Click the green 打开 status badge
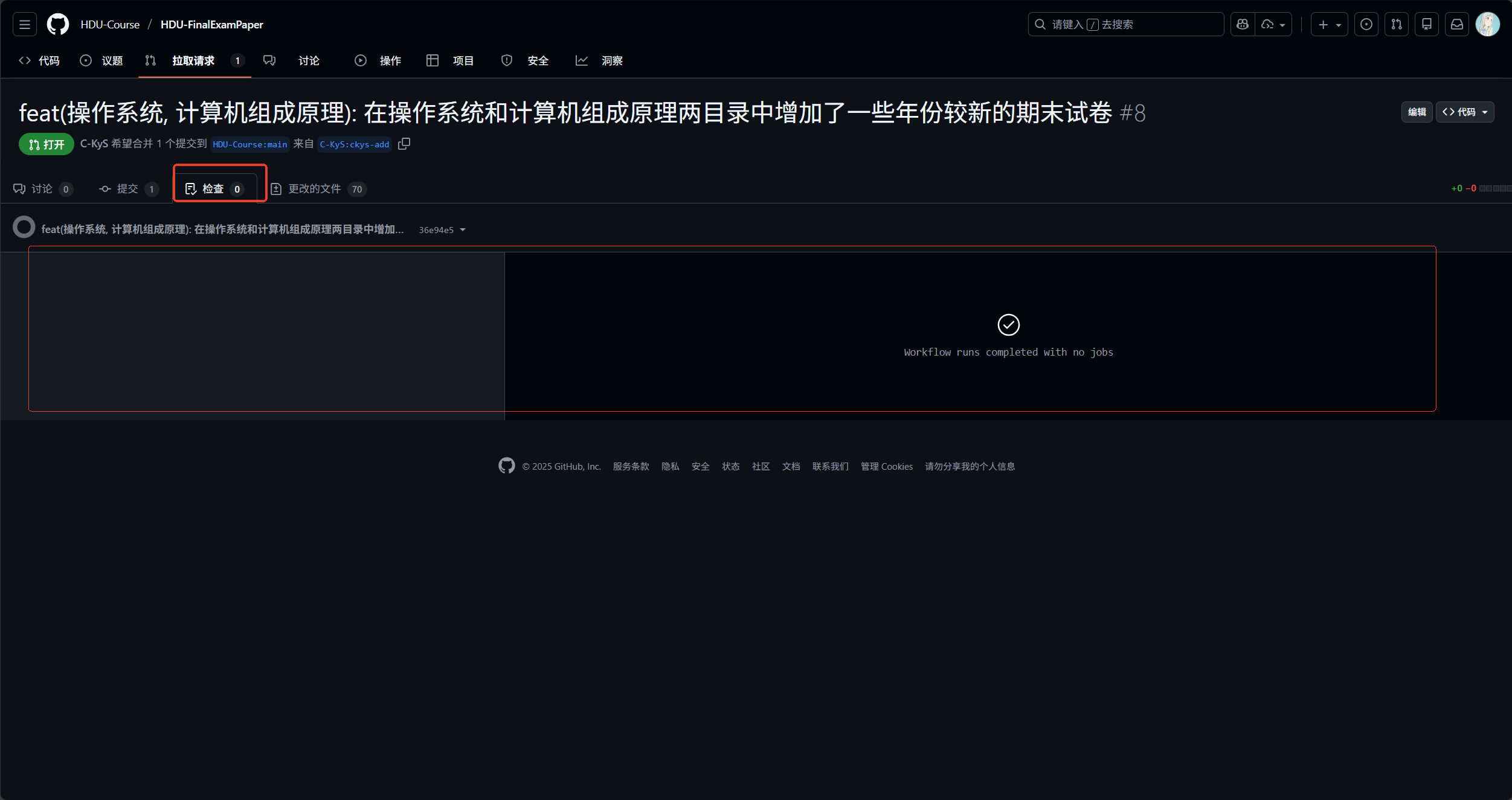This screenshot has height=800, width=1512. pyautogui.click(x=47, y=144)
